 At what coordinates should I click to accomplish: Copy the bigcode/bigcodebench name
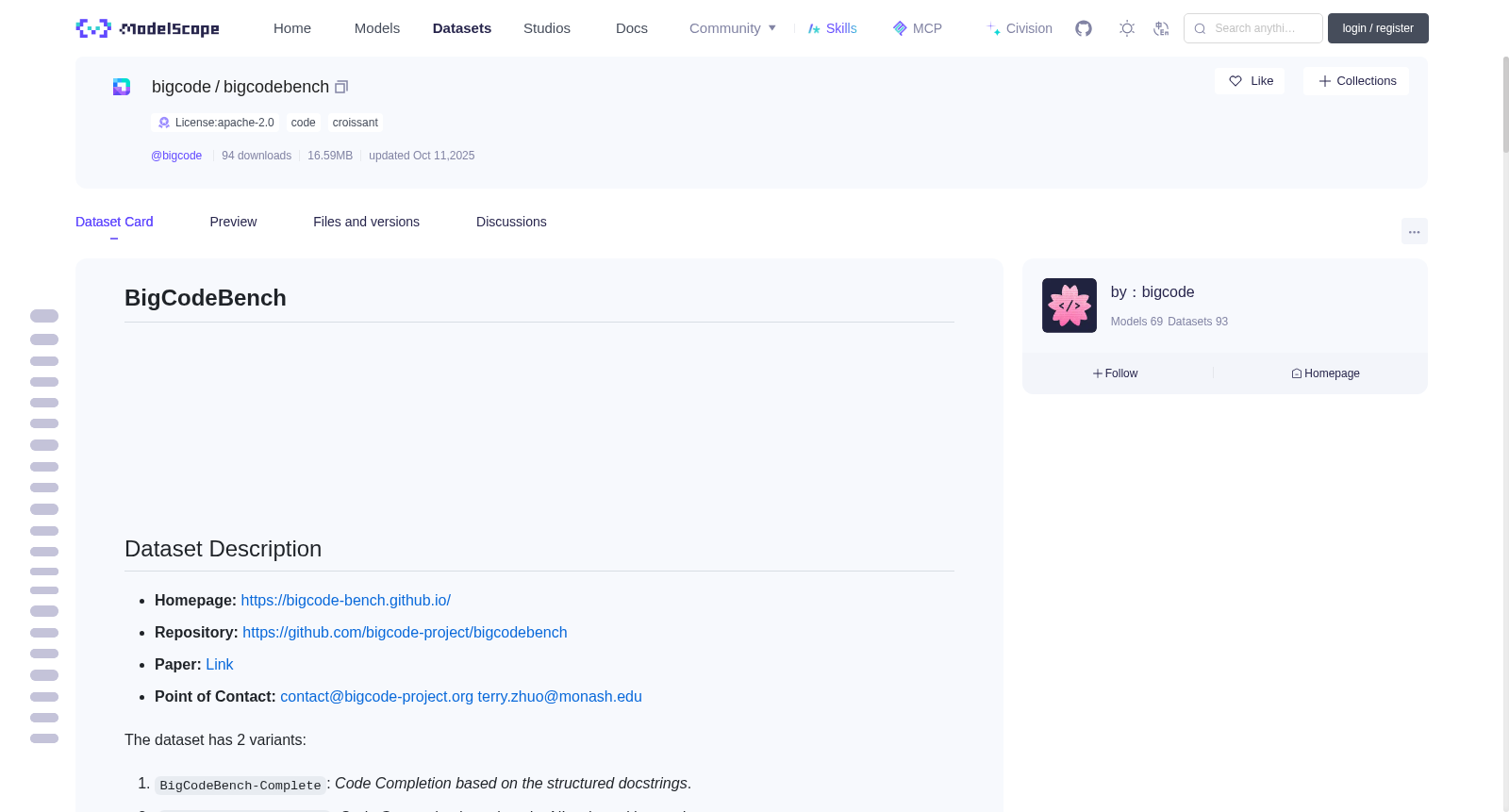pos(341,87)
